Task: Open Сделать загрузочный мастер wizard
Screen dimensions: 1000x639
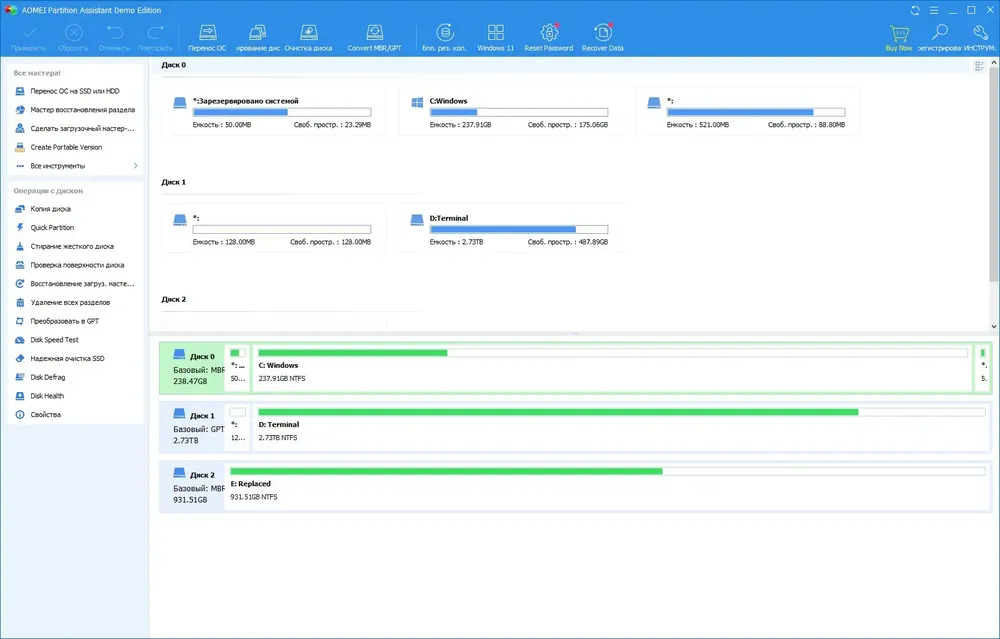Action: point(75,128)
